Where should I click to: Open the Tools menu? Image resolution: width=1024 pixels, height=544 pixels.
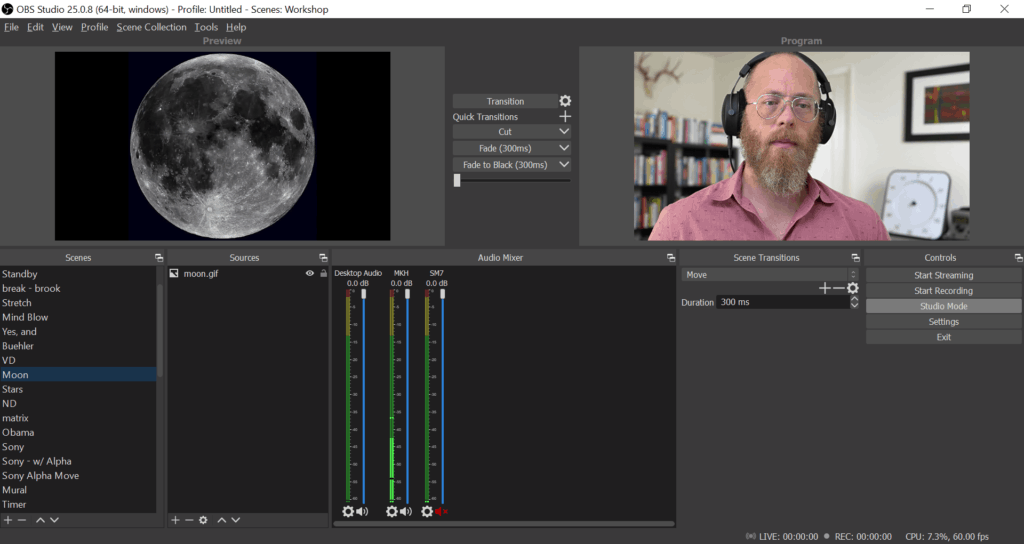[206, 27]
